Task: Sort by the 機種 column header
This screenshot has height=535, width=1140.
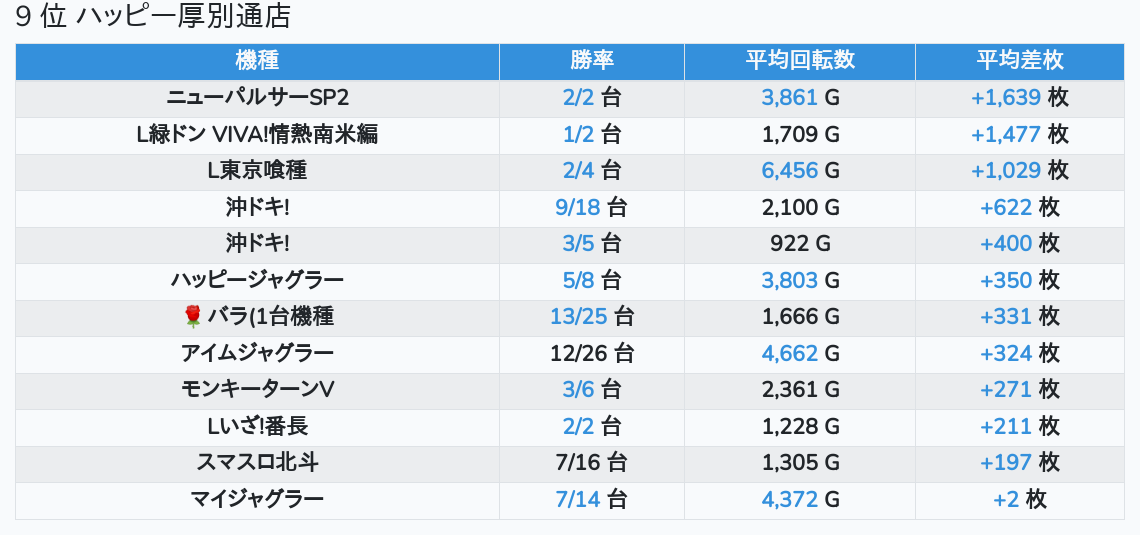Action: [x=257, y=60]
